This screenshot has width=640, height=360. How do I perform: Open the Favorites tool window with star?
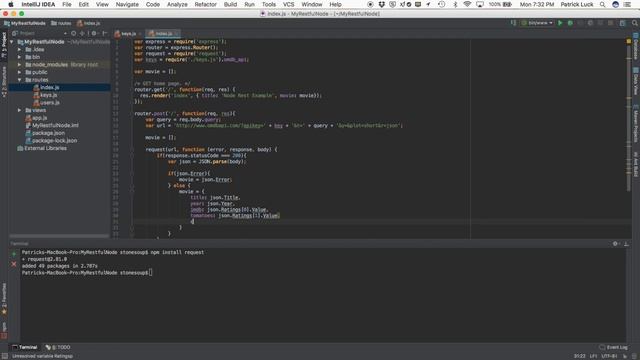click(x=4, y=299)
